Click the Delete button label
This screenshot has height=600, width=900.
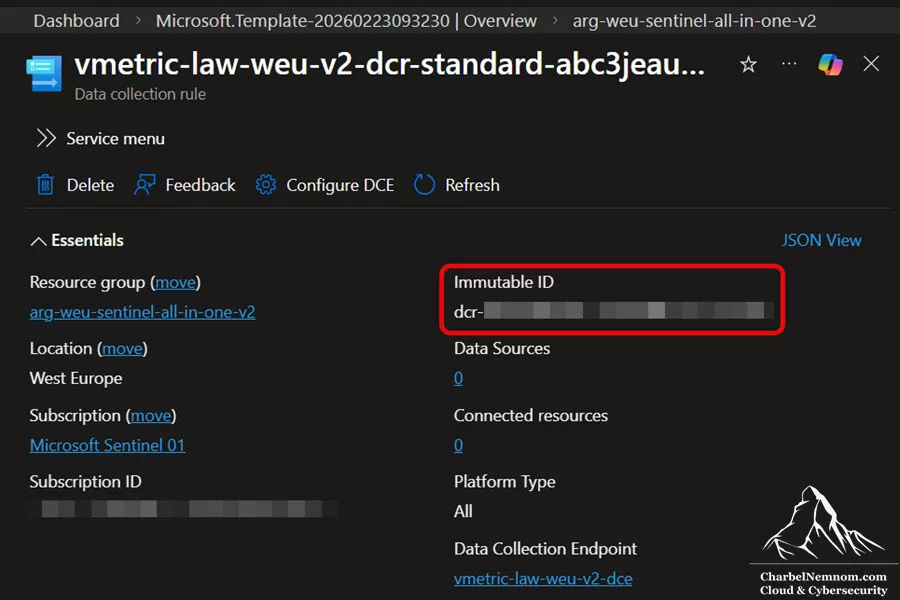click(90, 185)
